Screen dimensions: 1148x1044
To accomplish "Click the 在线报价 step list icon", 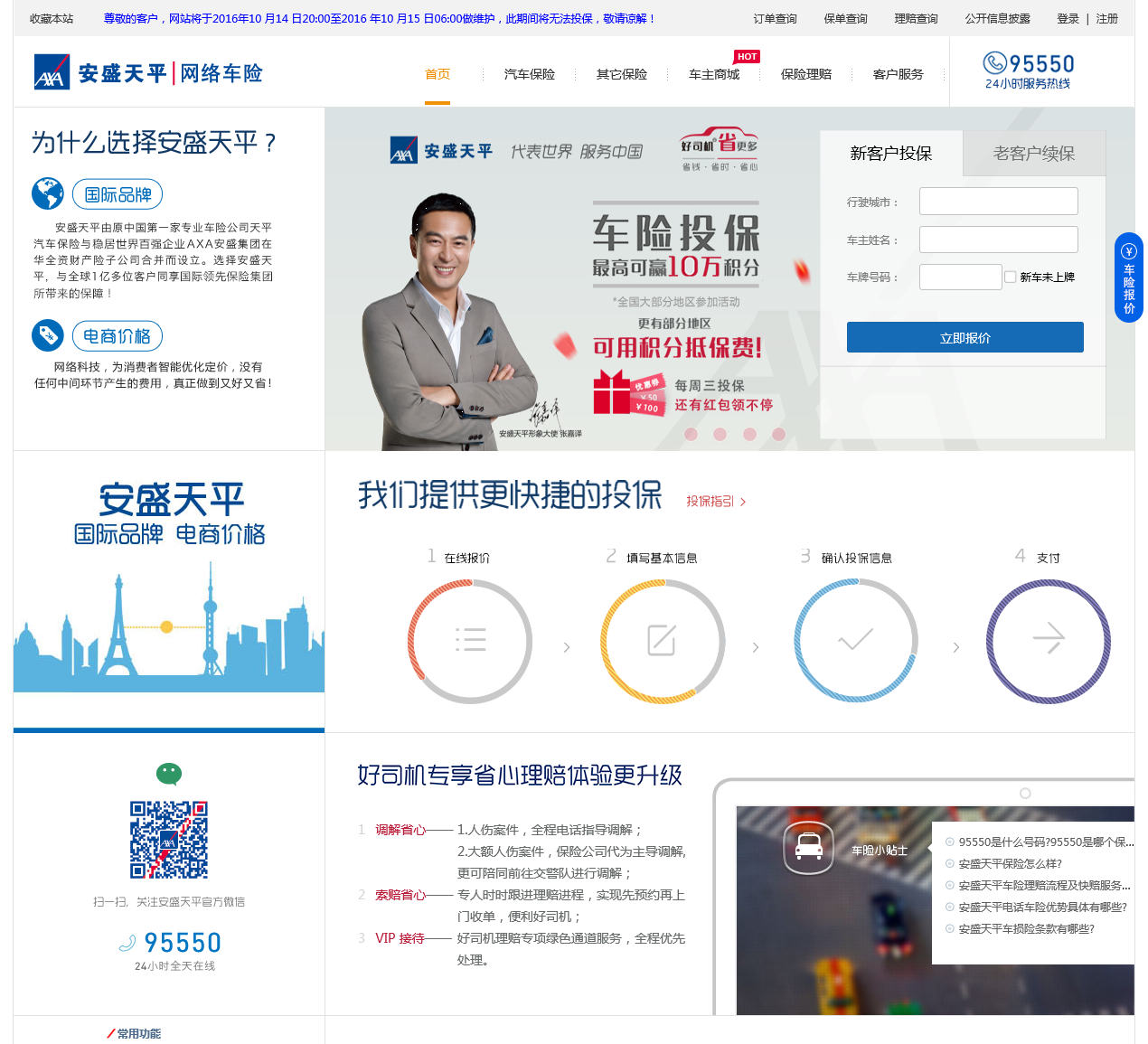I will pyautogui.click(x=470, y=640).
